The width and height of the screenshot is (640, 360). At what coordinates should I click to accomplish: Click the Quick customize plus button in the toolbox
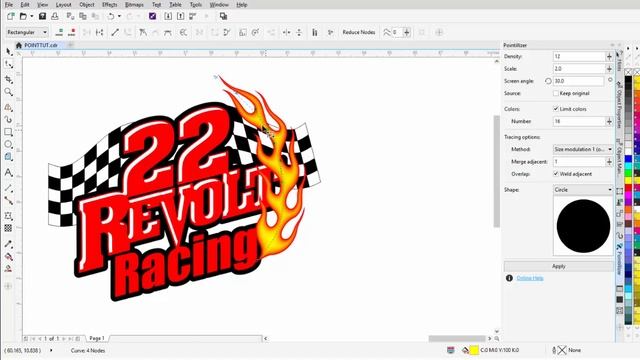click(8, 286)
